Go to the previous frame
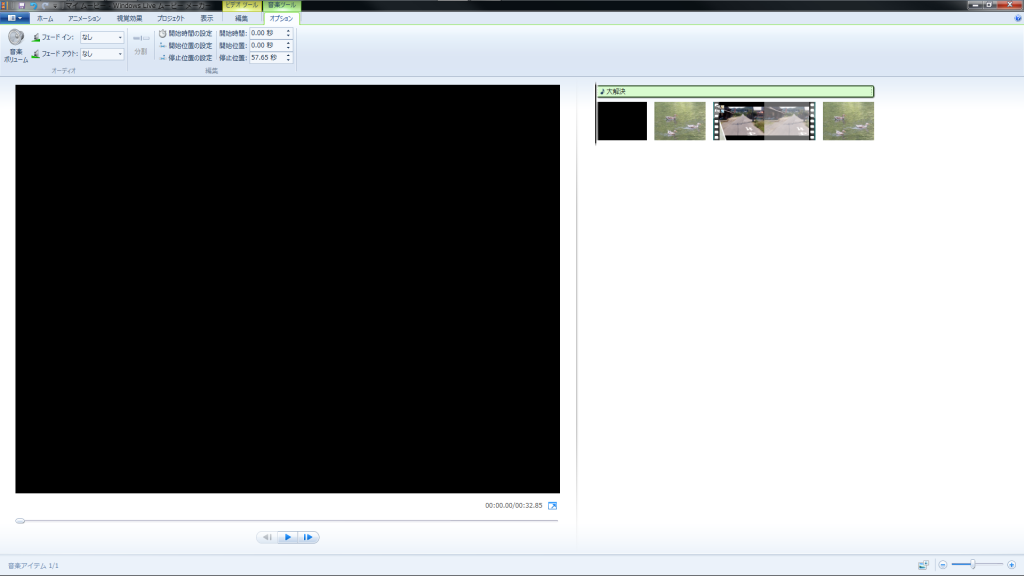The height and width of the screenshot is (576, 1024). tap(266, 537)
